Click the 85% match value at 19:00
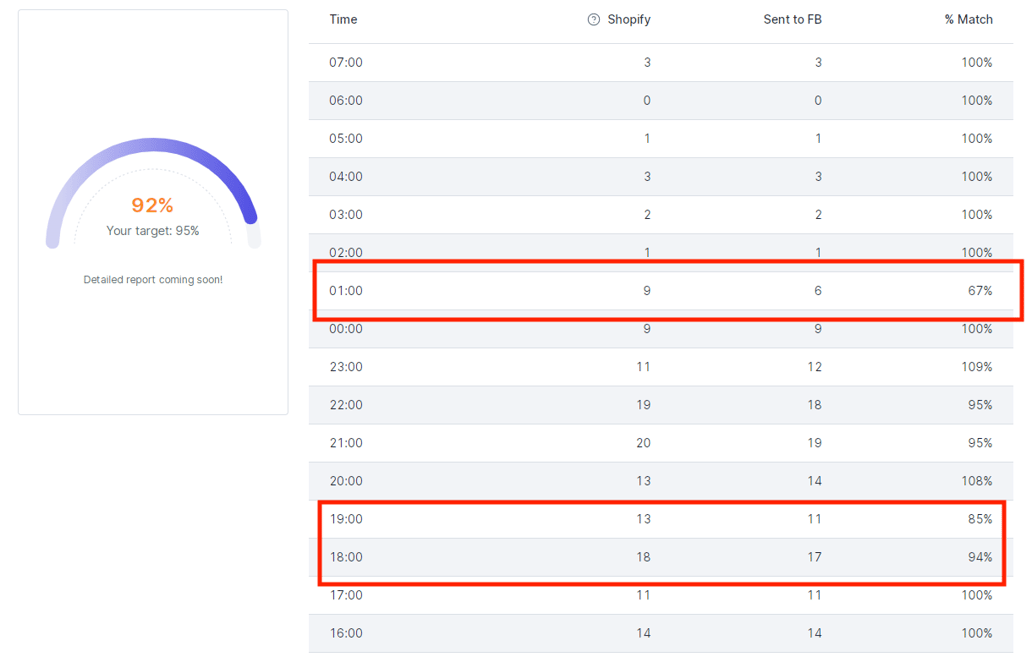The image size is (1032, 657). click(x=980, y=519)
